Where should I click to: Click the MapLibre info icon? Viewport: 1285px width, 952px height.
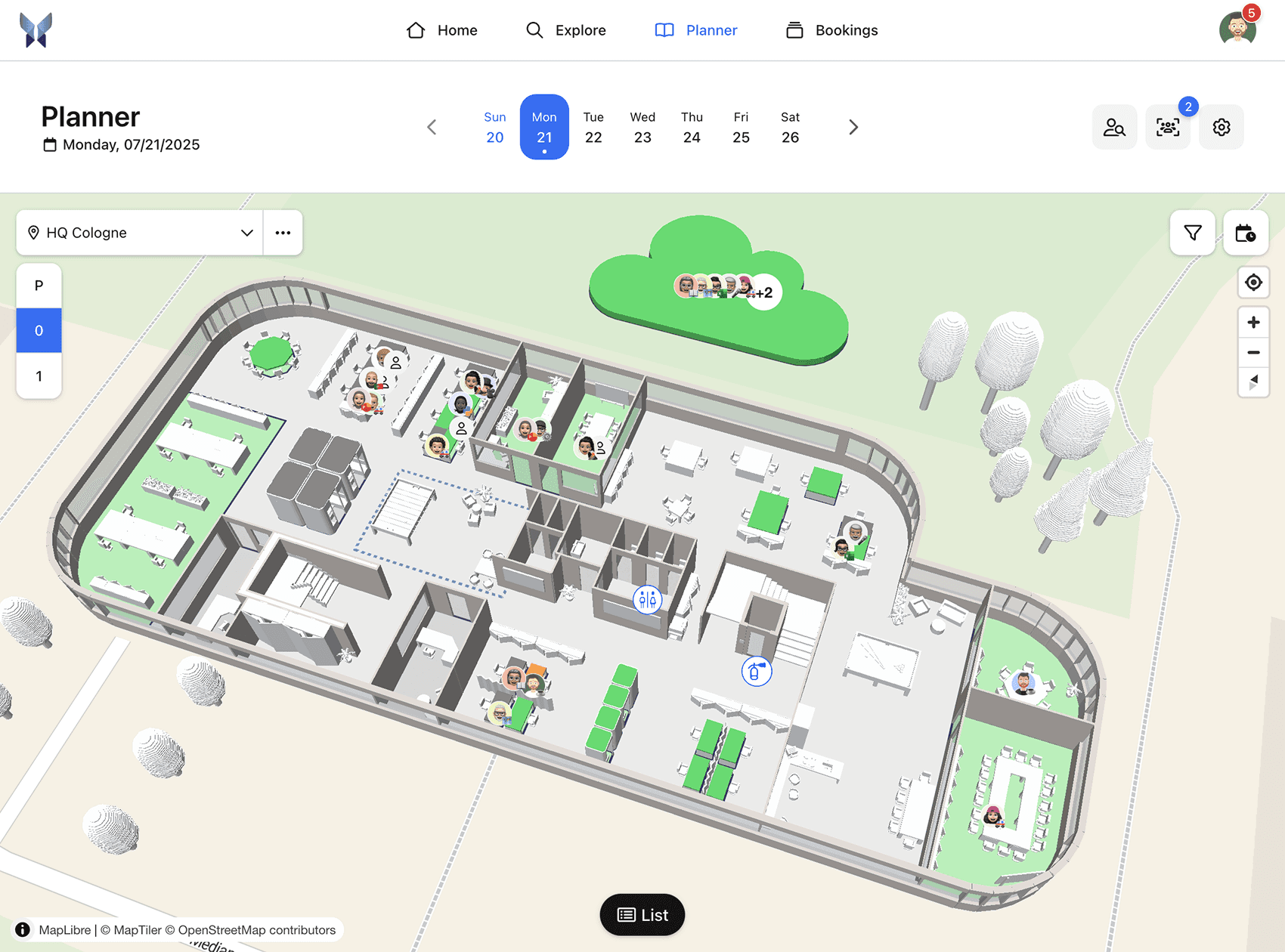coord(21,930)
